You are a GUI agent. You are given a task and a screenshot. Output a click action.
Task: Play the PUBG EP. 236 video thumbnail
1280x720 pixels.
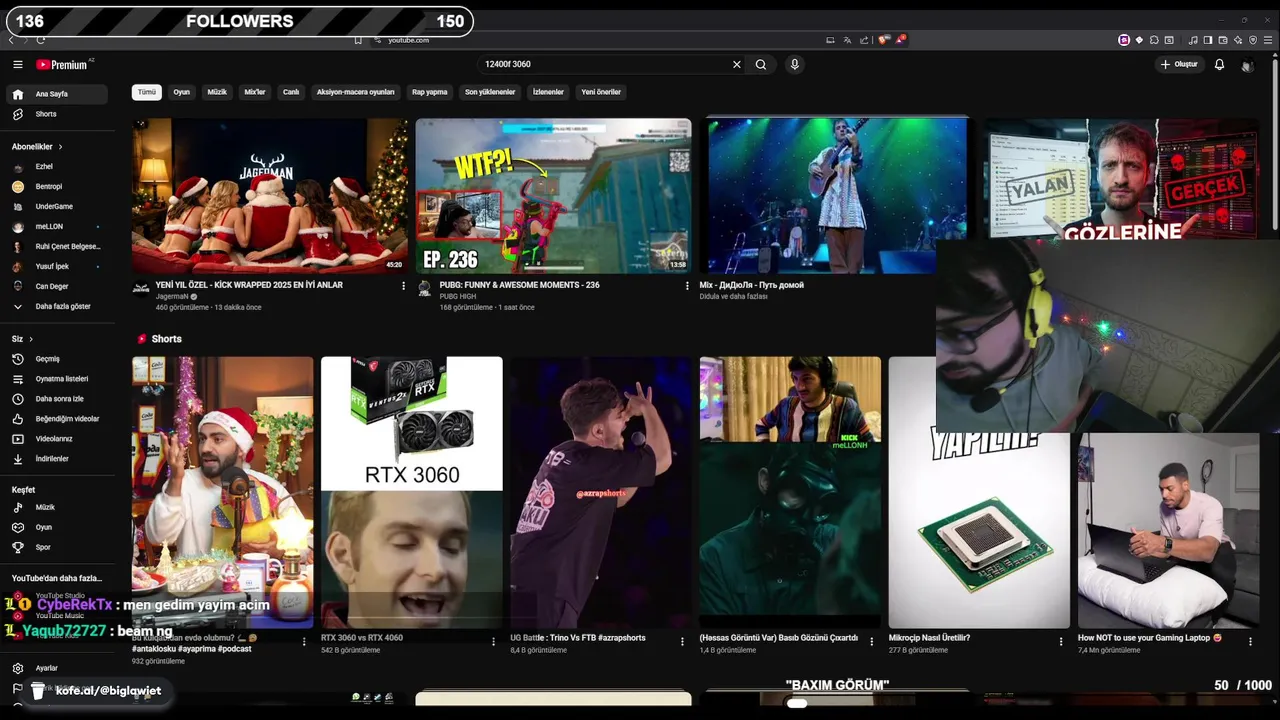pyautogui.click(x=553, y=196)
